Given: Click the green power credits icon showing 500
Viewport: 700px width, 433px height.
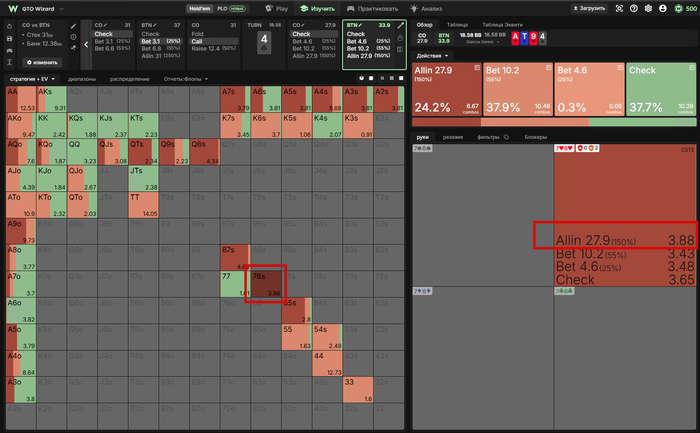Looking at the screenshot, I should 679,8.
